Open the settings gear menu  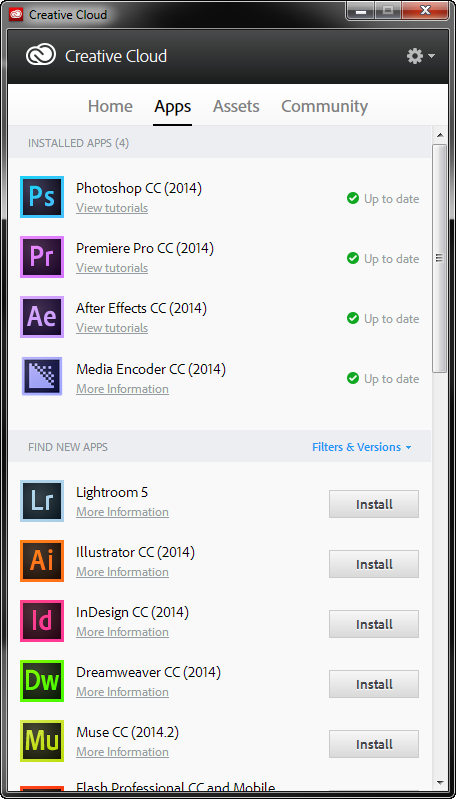pyautogui.click(x=420, y=56)
